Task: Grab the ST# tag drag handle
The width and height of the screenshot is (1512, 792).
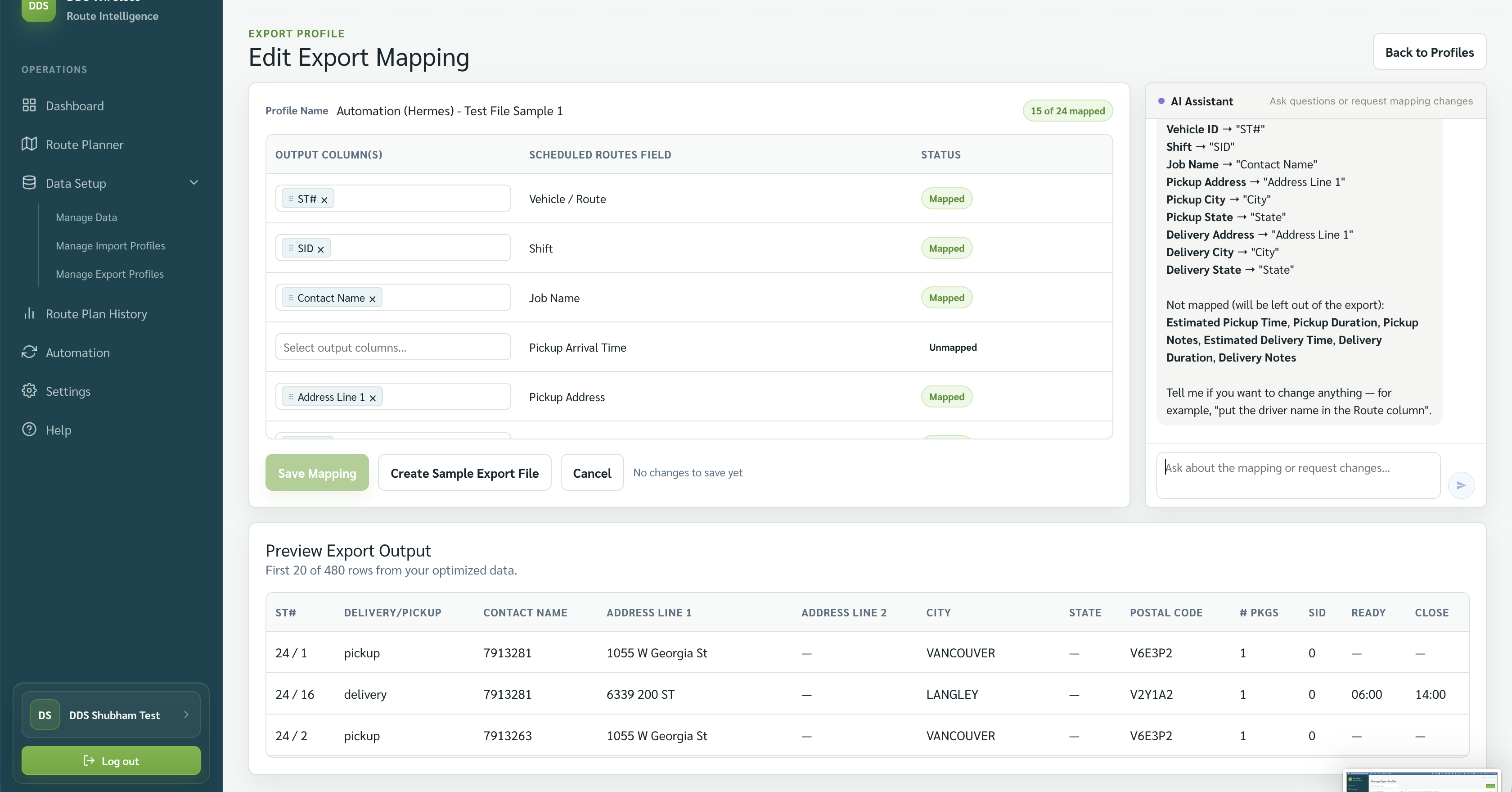Action: click(x=291, y=199)
